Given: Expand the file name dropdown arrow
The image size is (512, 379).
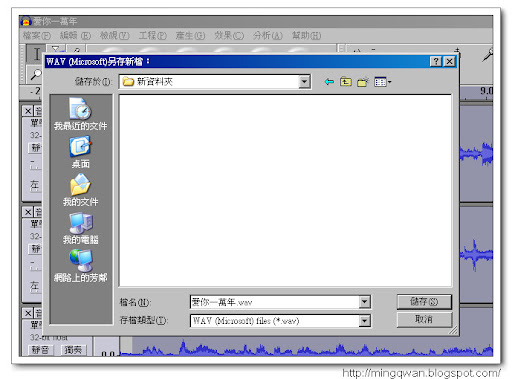Looking at the screenshot, I should (364, 302).
